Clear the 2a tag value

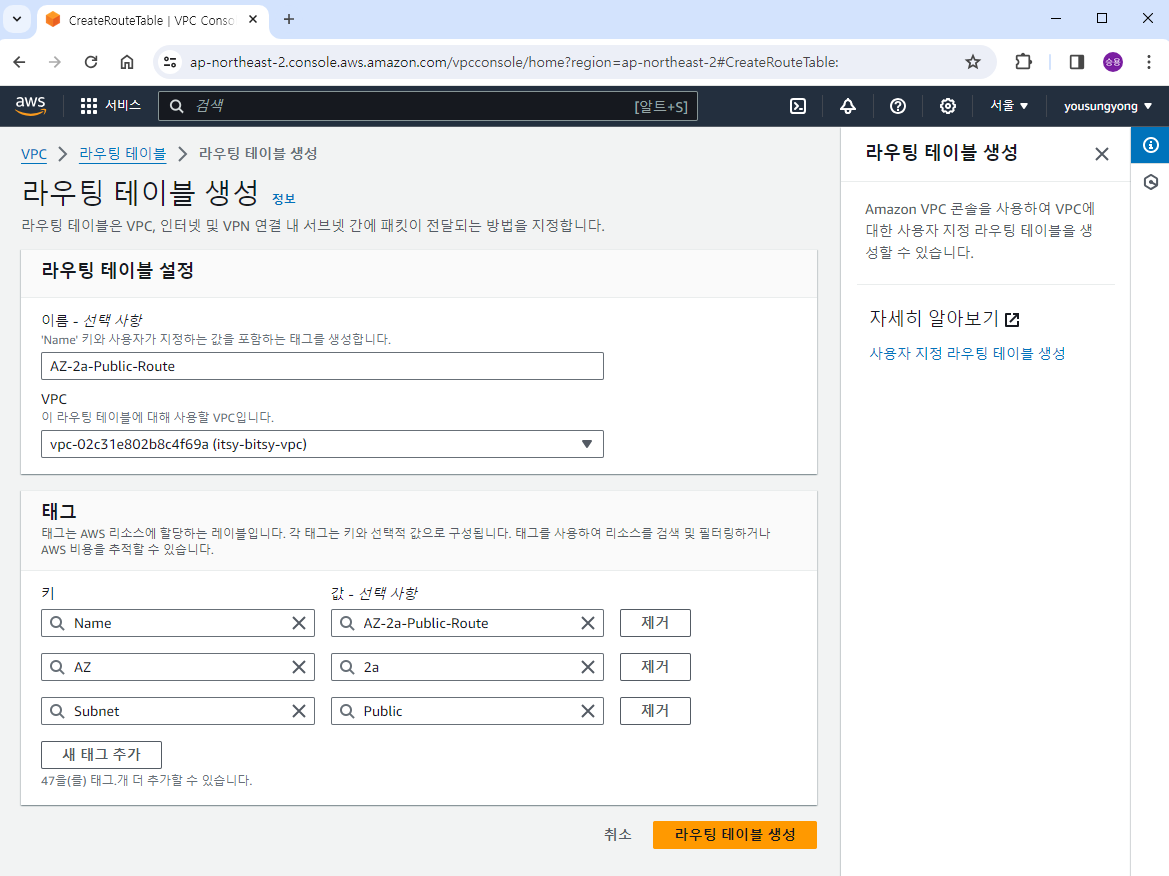(587, 667)
